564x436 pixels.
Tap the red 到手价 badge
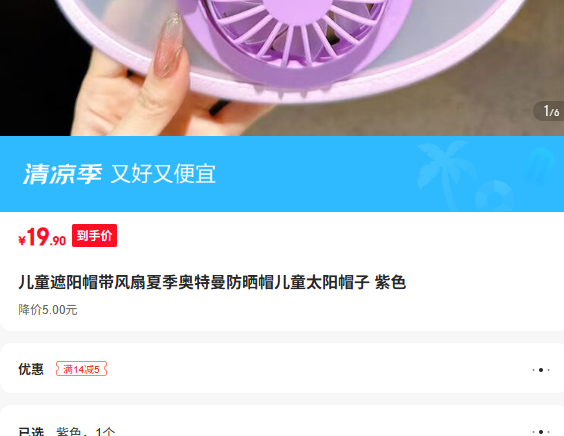94,236
